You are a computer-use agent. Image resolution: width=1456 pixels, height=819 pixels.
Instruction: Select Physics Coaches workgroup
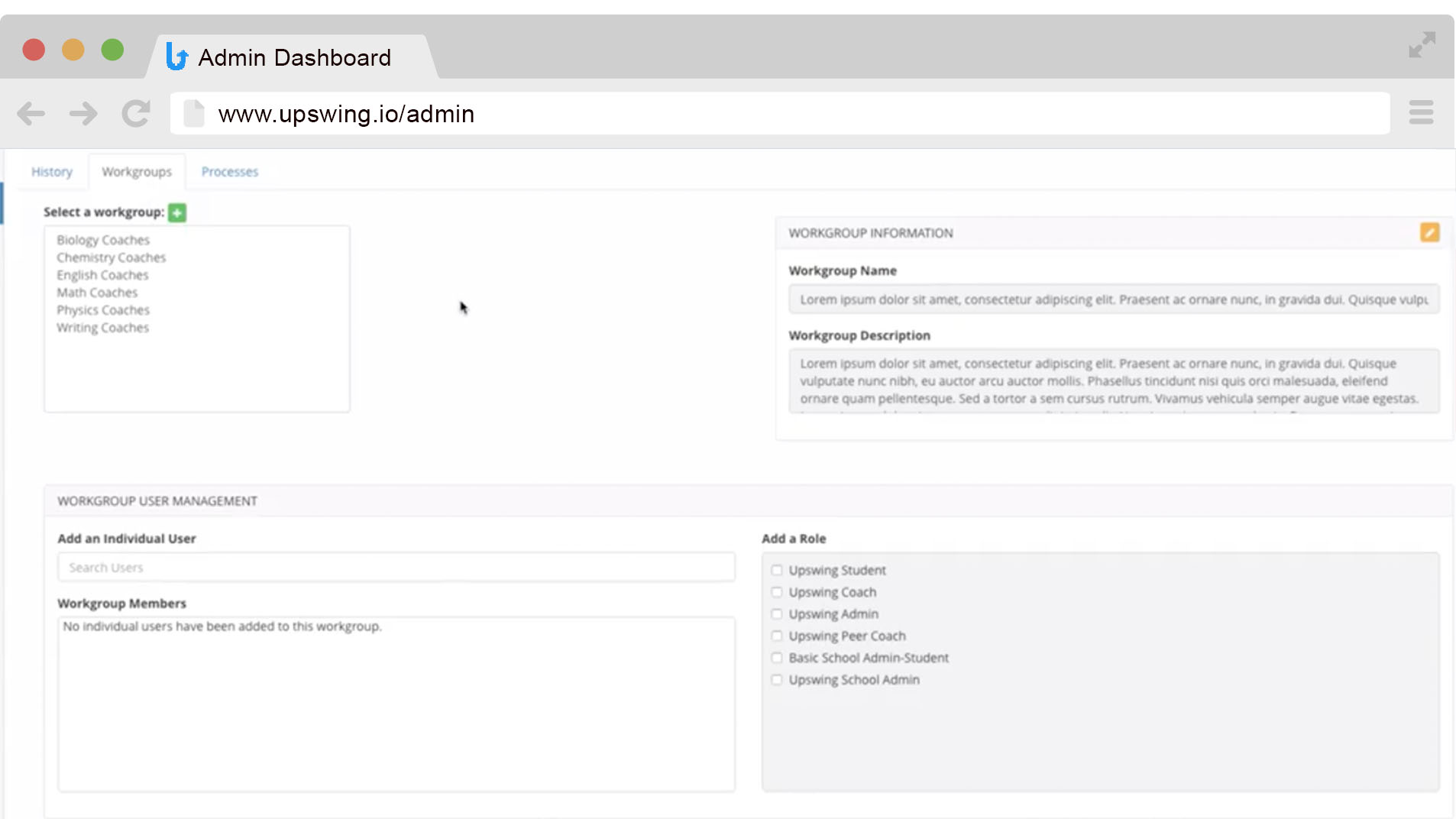pos(103,310)
